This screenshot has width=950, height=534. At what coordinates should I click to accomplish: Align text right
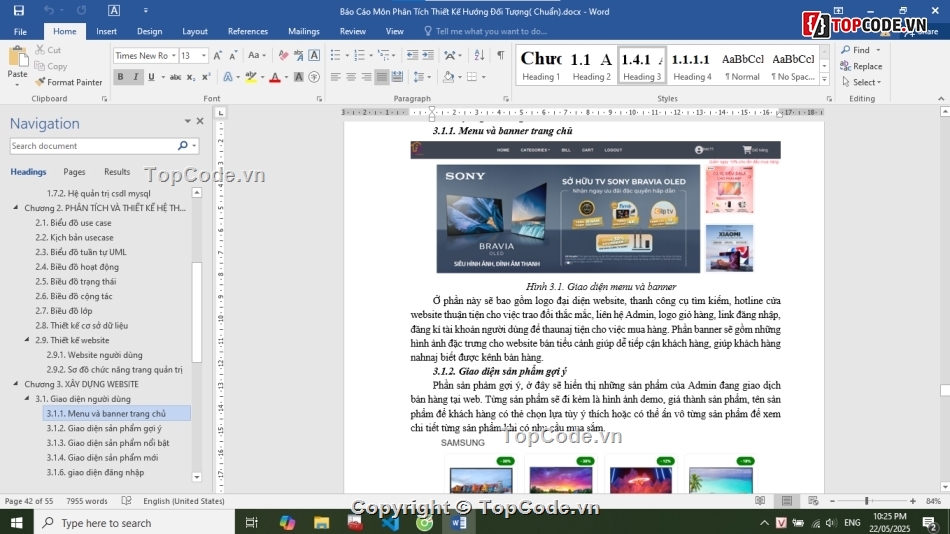click(366, 77)
